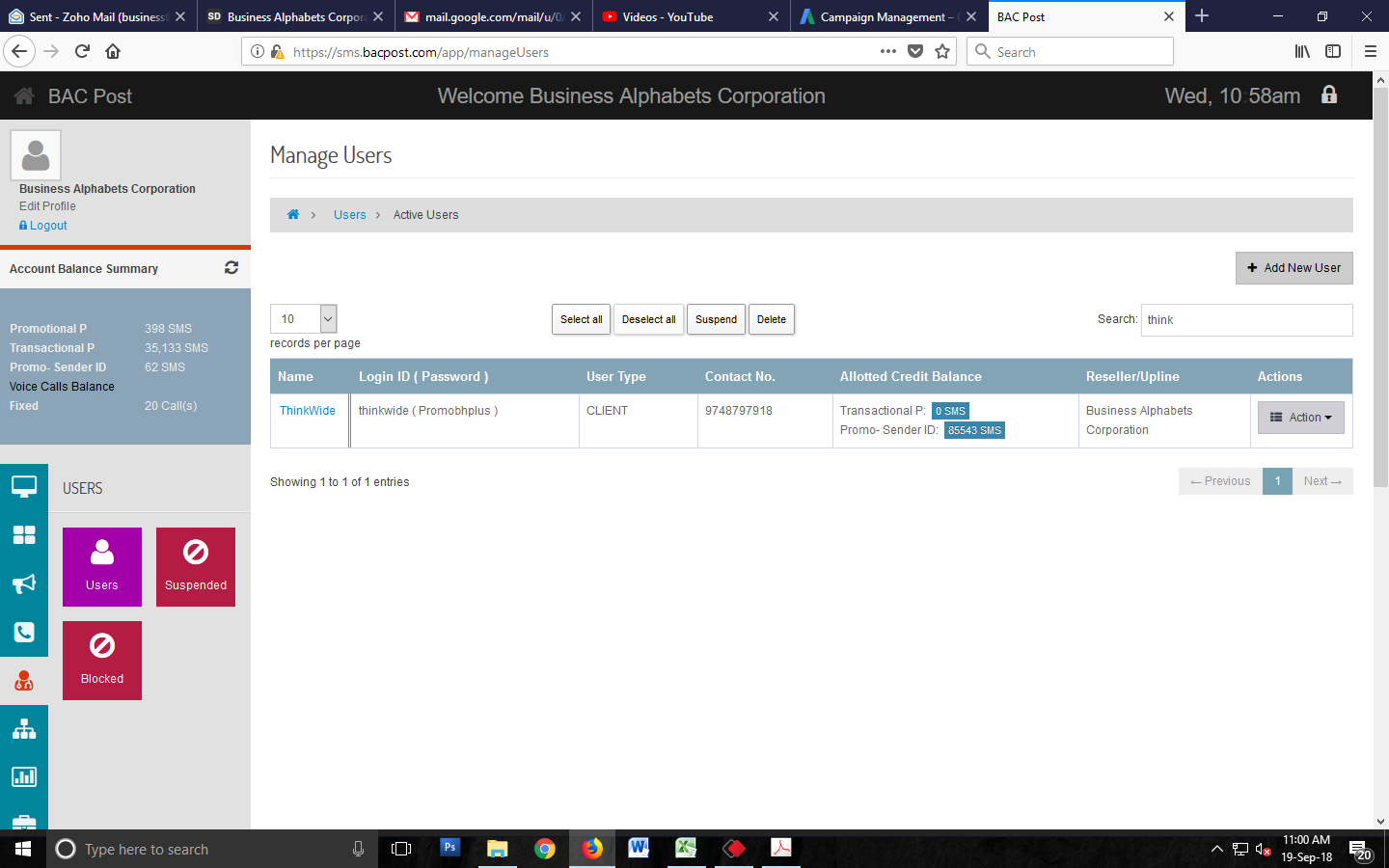Open the Users tile
The image size is (1389, 868).
click(102, 567)
